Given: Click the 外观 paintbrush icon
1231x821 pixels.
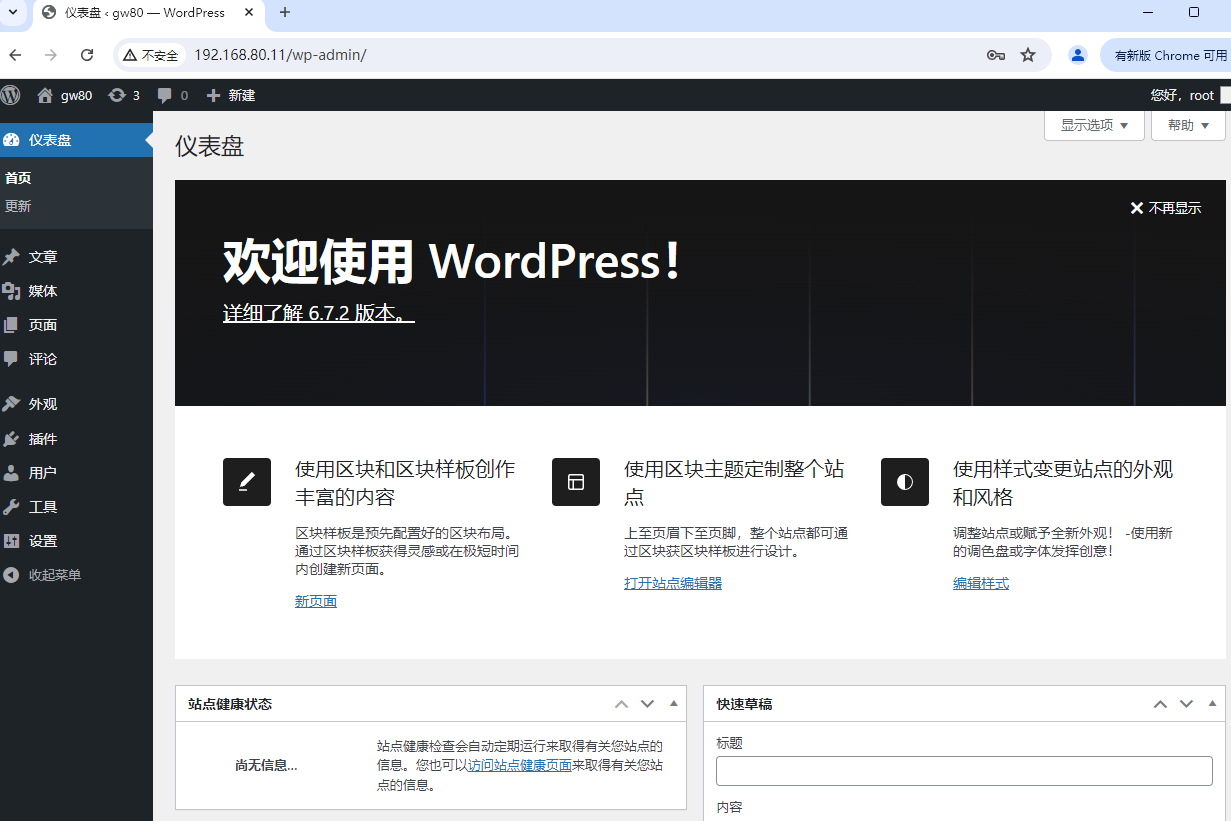Looking at the screenshot, I should (11, 404).
